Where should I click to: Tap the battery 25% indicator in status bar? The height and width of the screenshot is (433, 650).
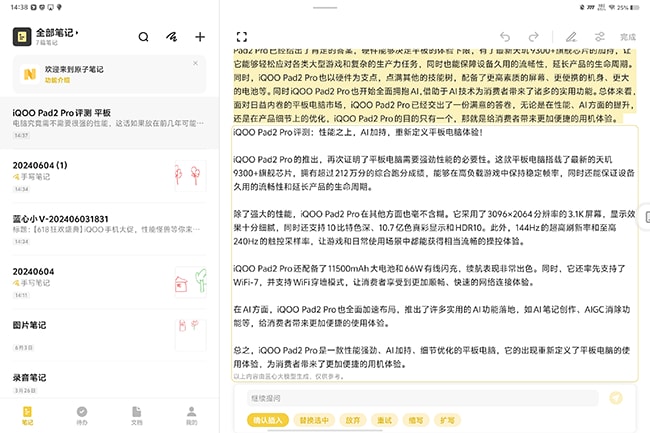[628, 7]
